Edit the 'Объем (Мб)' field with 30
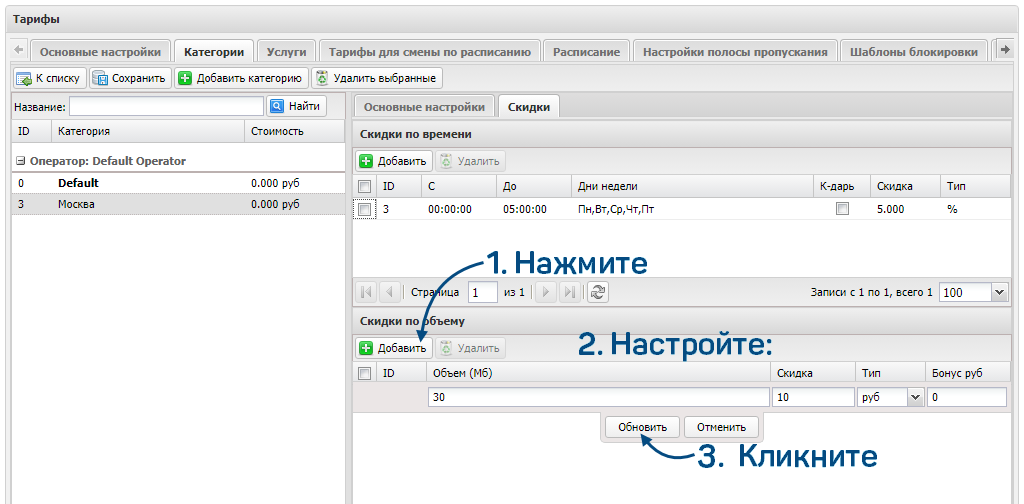The width and height of the screenshot is (1024, 504). tap(599, 397)
